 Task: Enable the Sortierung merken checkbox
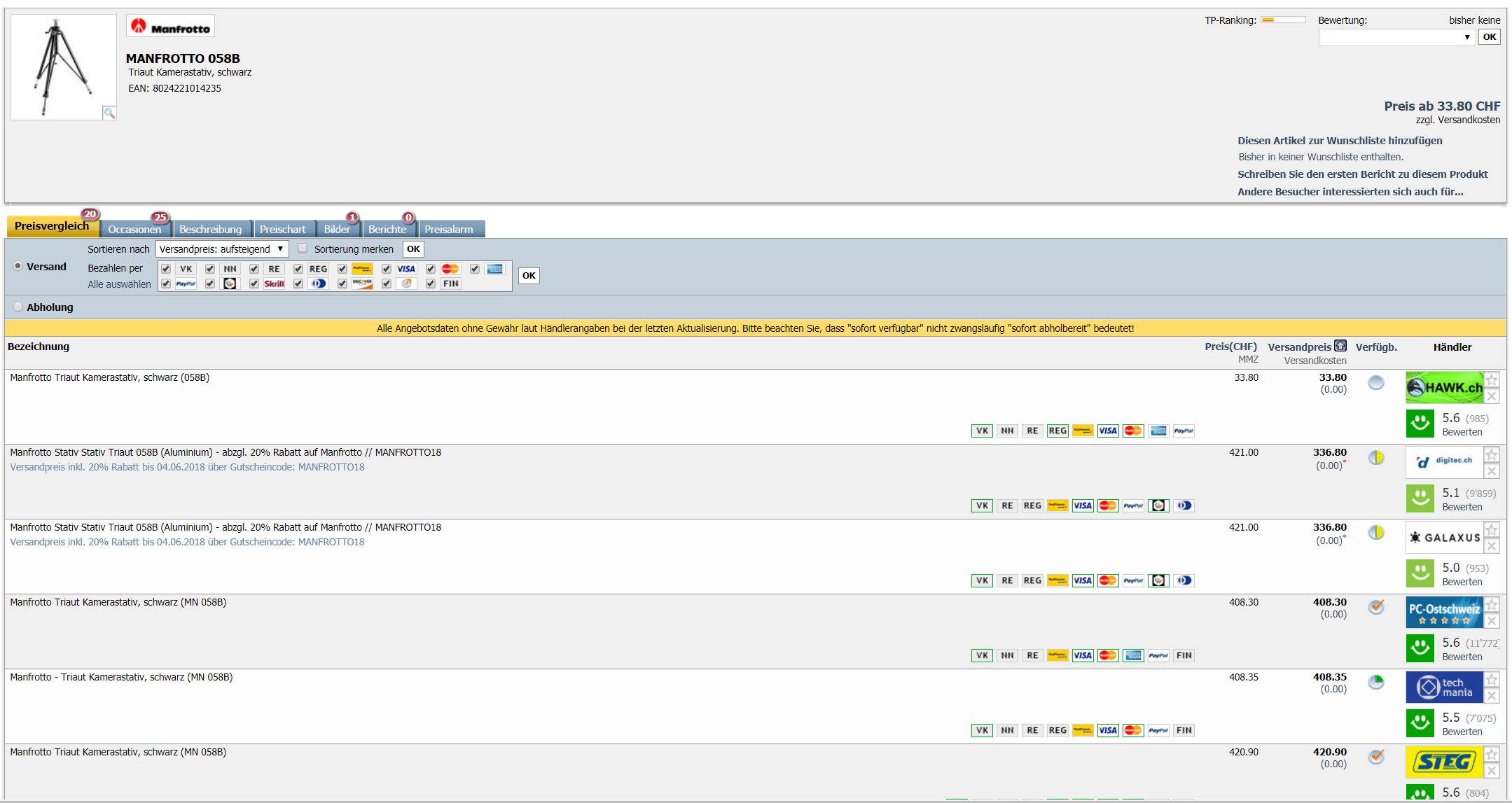click(303, 249)
